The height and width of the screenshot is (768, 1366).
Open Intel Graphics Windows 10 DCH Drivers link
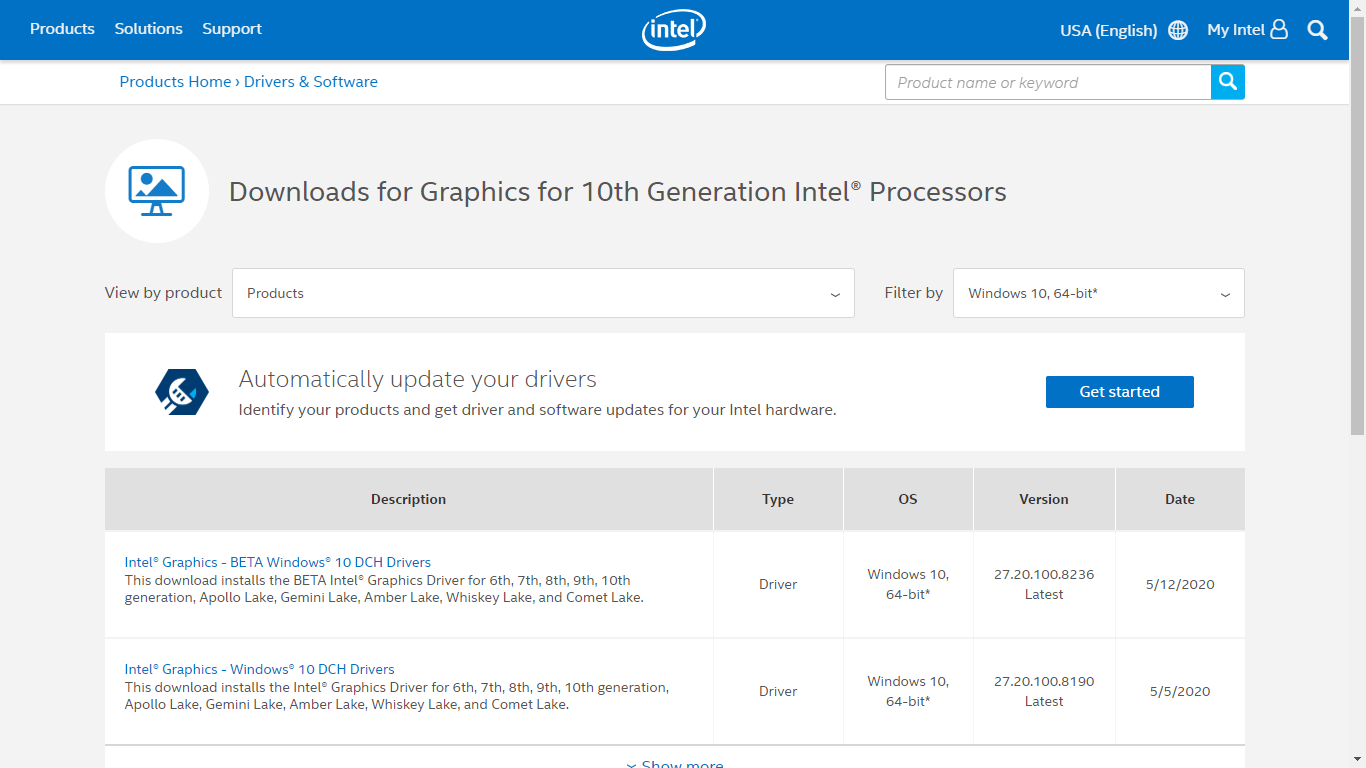[258, 669]
